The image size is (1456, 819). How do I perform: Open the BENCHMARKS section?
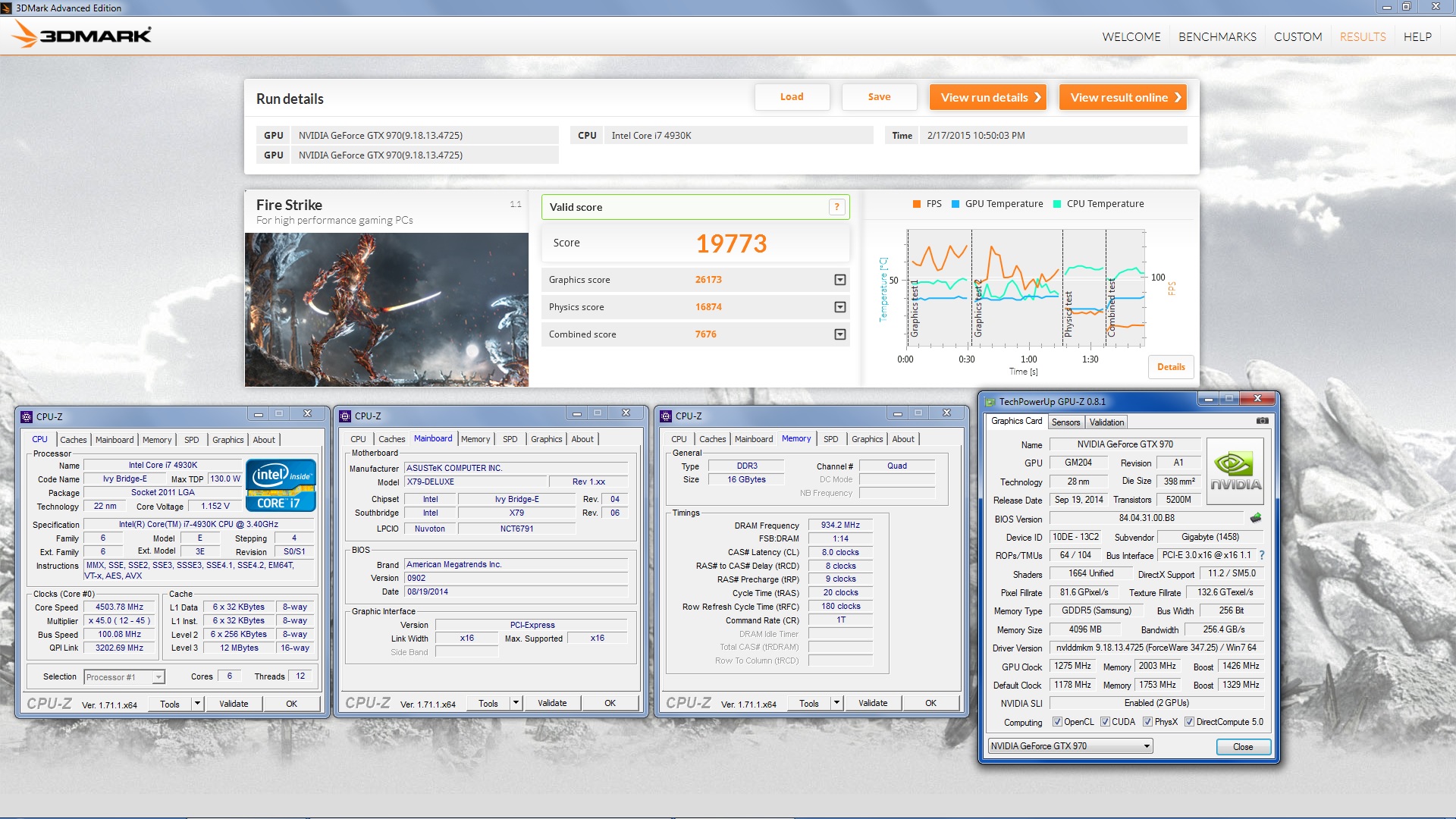1217,36
